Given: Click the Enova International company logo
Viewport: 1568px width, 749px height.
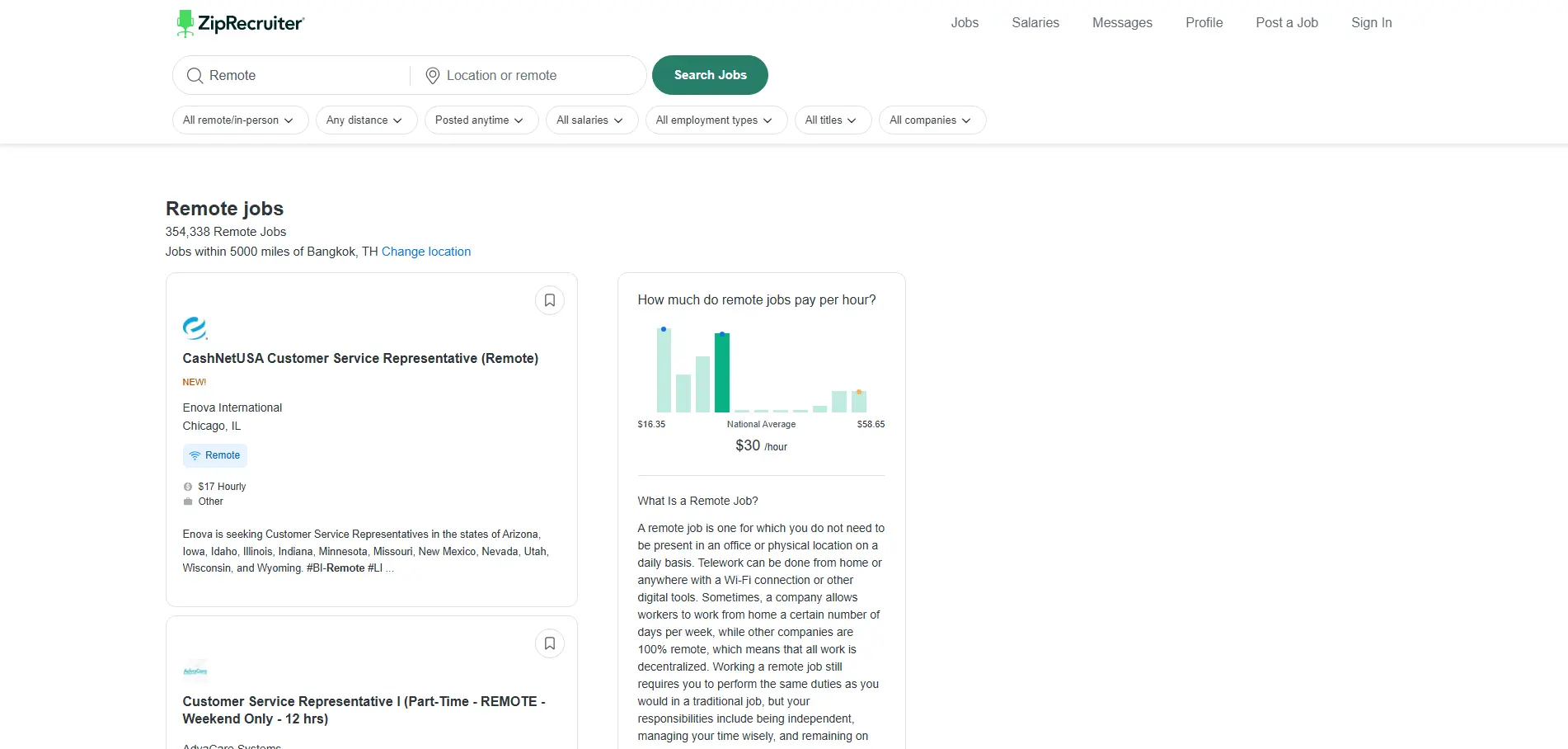Looking at the screenshot, I should (x=195, y=328).
